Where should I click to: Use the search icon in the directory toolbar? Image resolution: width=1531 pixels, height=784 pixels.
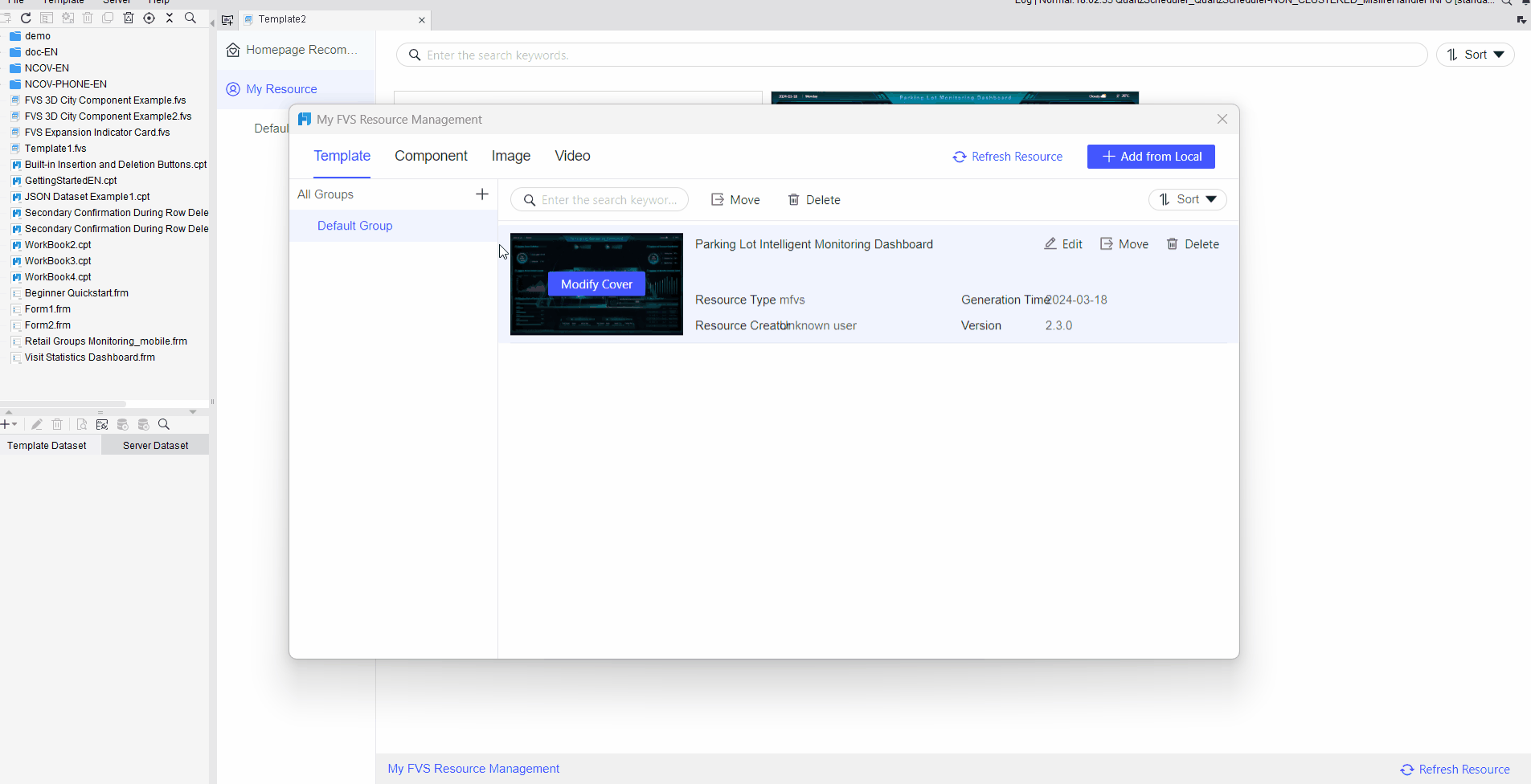click(190, 18)
